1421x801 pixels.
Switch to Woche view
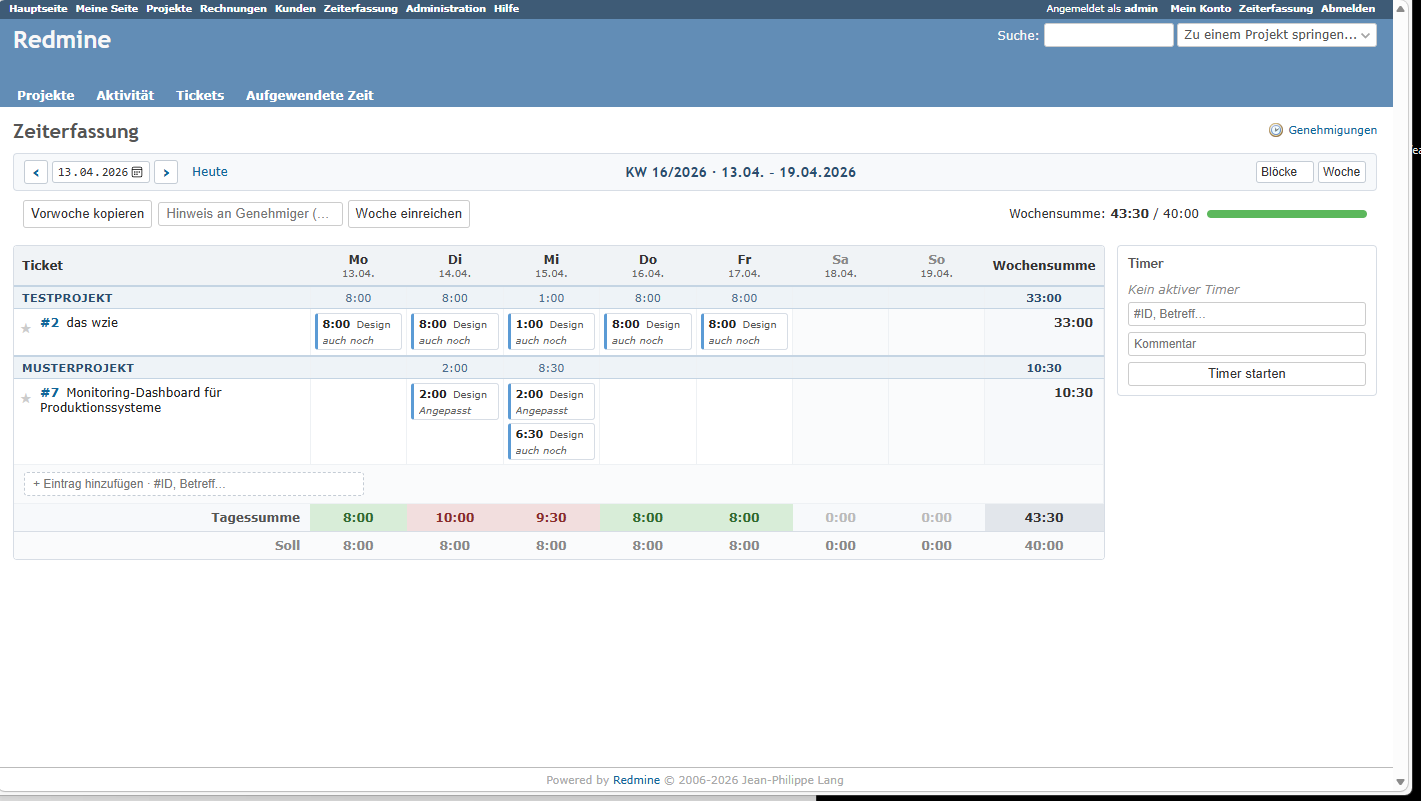click(x=1341, y=171)
